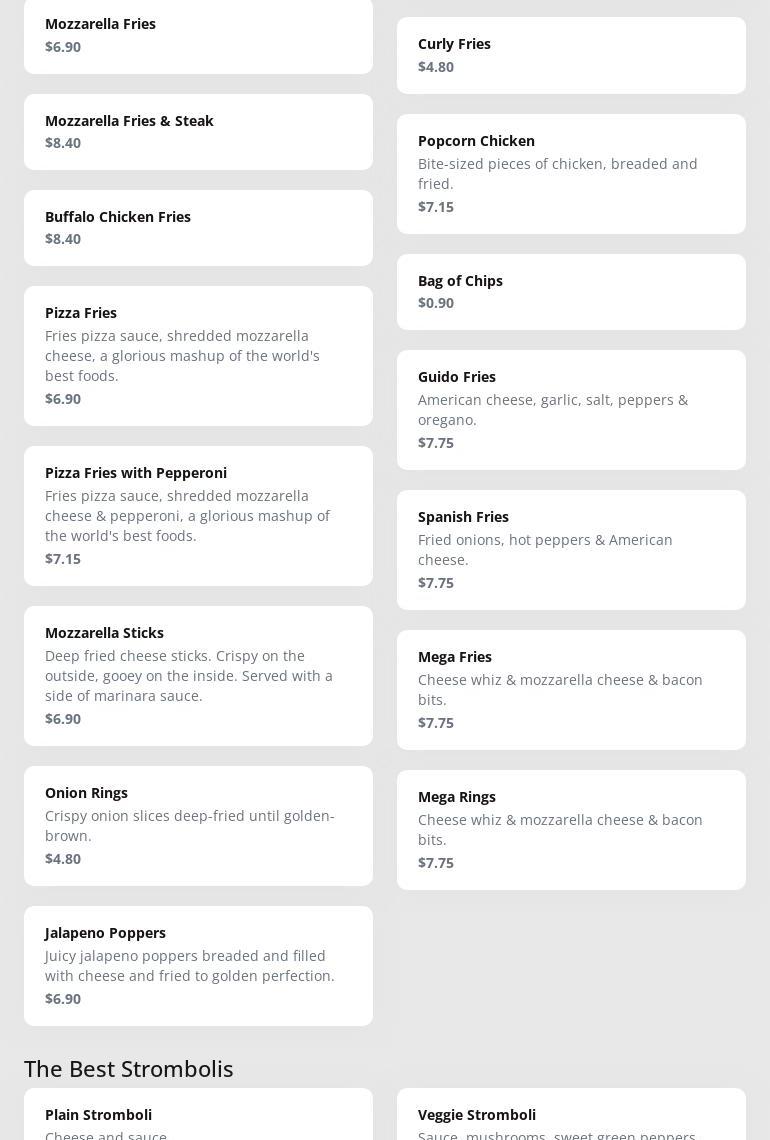Select the Mega Rings card

572,830
